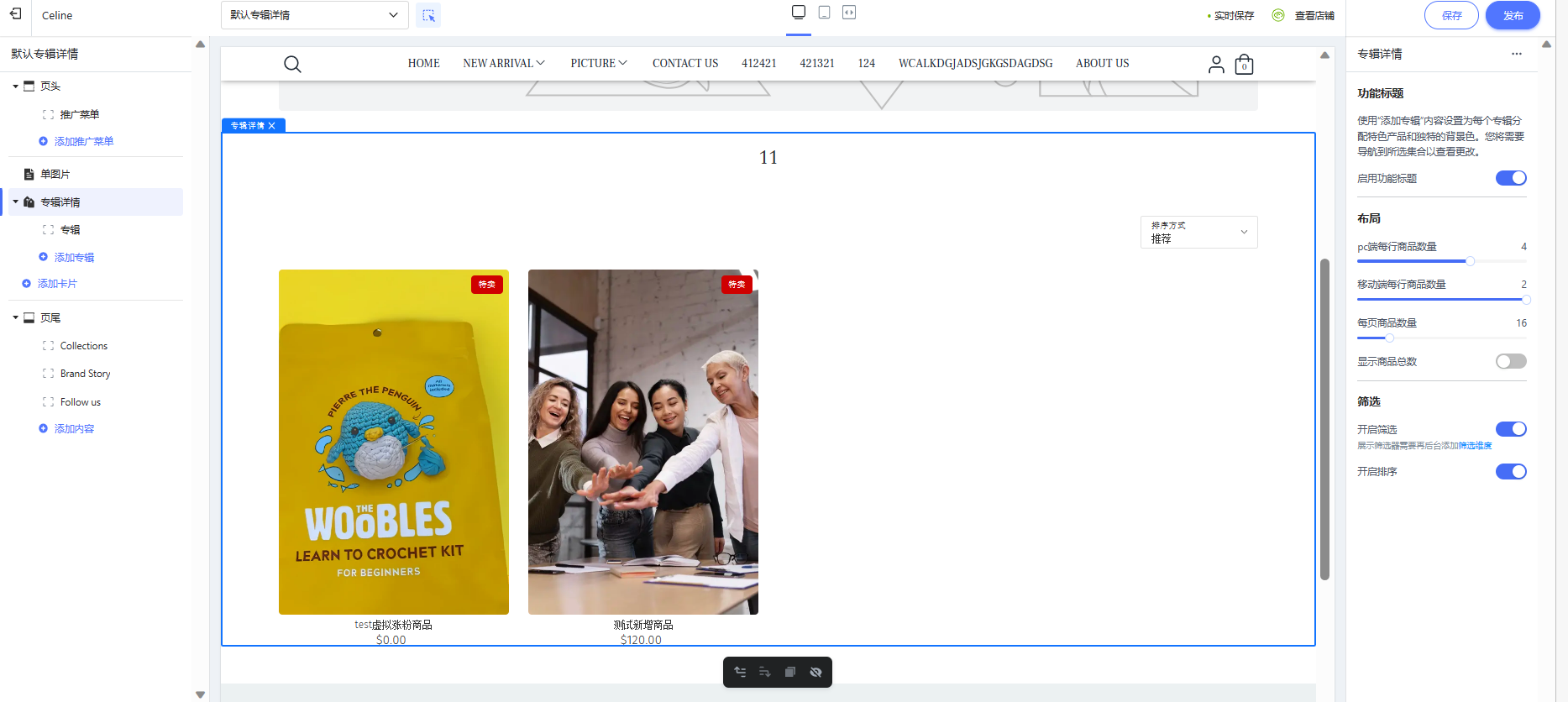The image size is (1568, 702).
Task: Click the Wobbles crochet kit product image
Action: pyautogui.click(x=394, y=442)
